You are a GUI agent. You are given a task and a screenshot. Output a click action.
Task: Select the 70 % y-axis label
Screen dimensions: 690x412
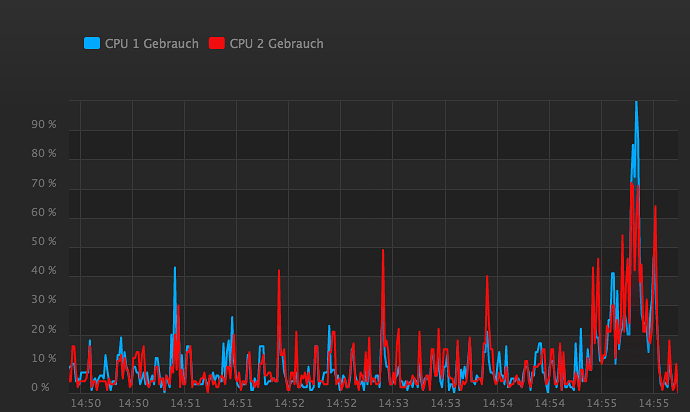coord(44,184)
